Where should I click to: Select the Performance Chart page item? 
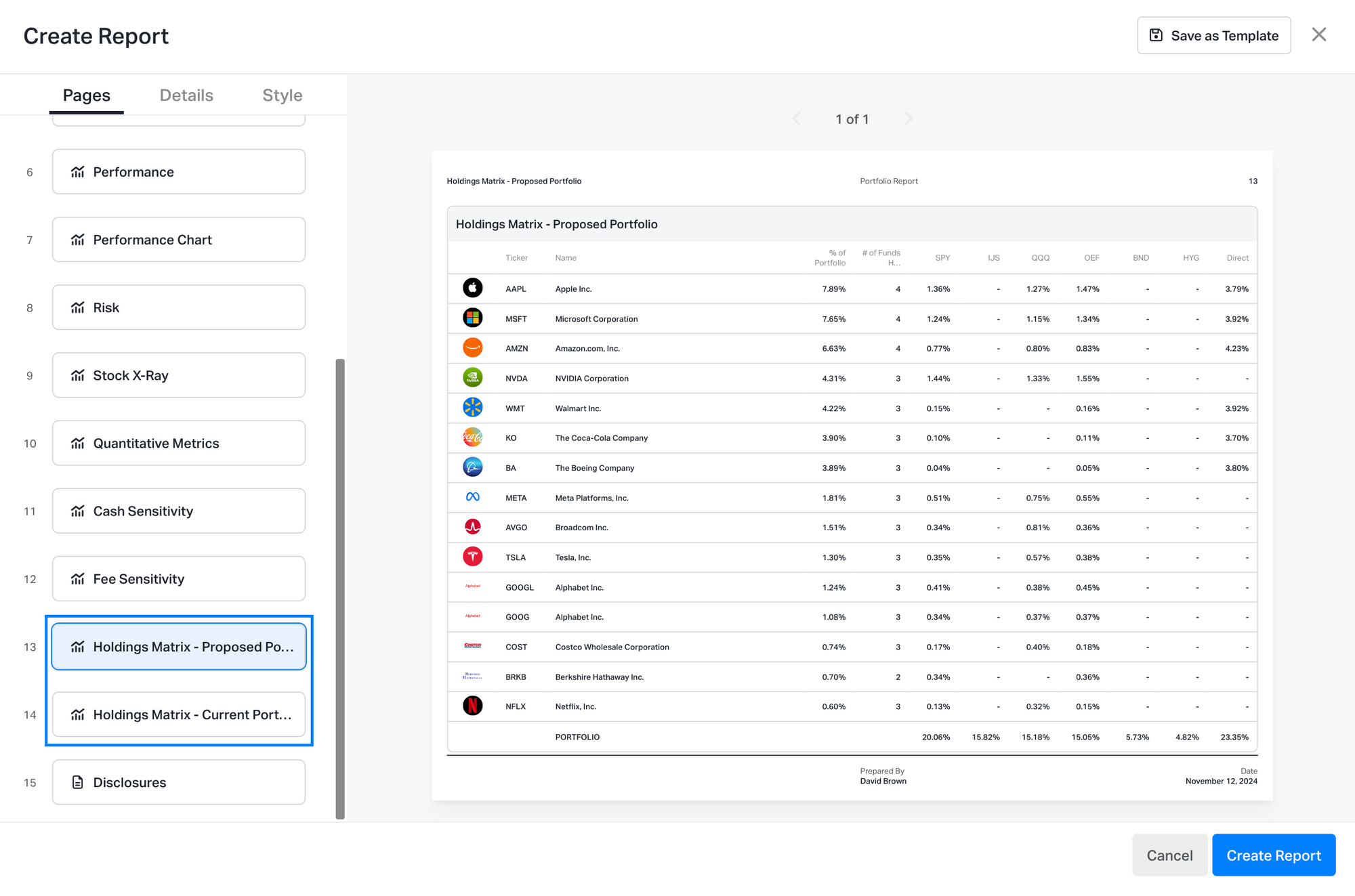[x=179, y=240]
